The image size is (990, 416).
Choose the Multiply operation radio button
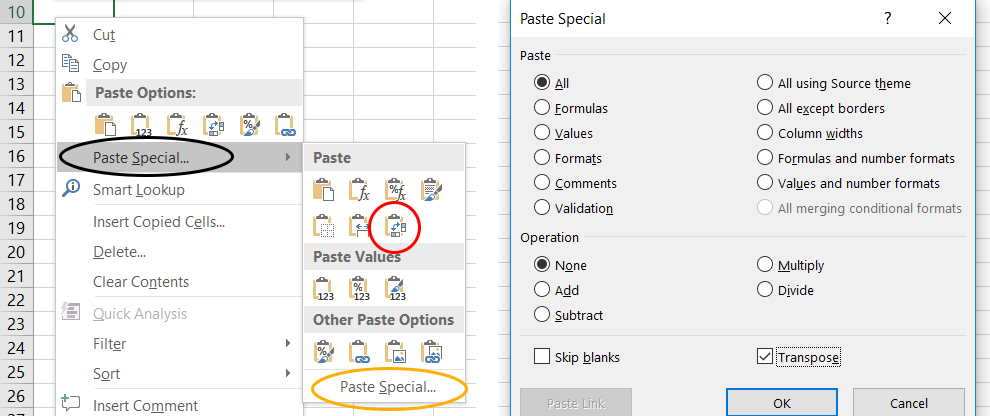click(765, 265)
